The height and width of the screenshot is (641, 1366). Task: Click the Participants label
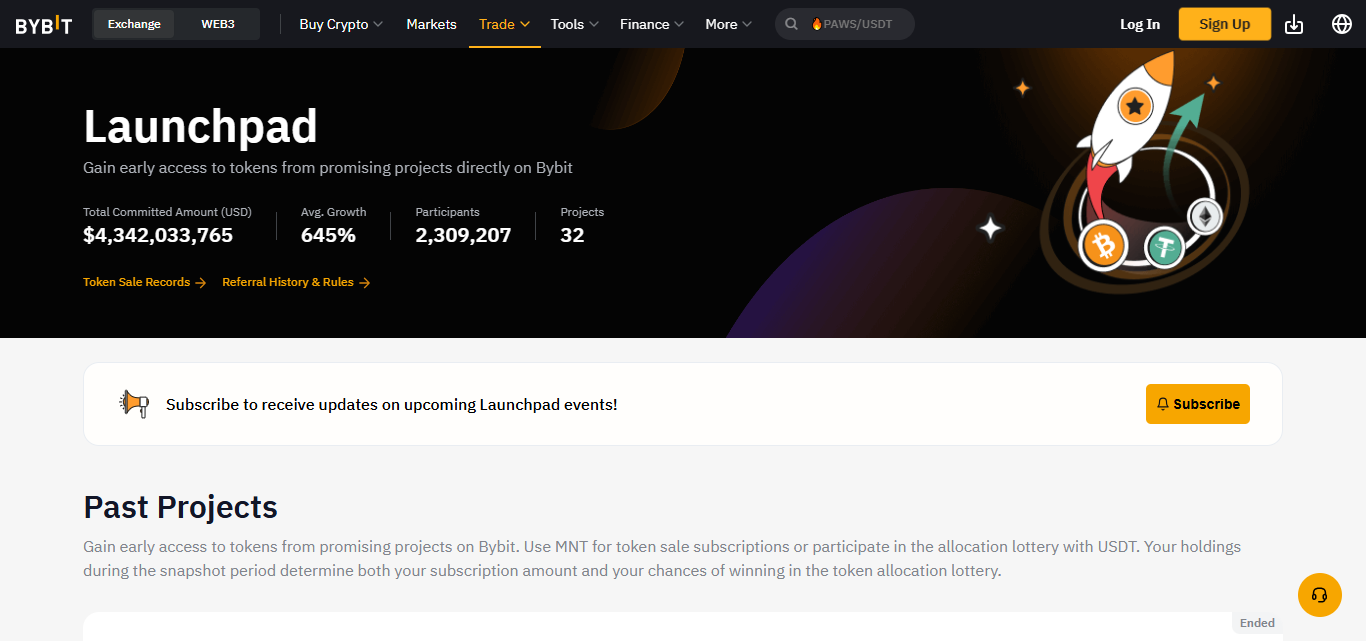coord(448,212)
